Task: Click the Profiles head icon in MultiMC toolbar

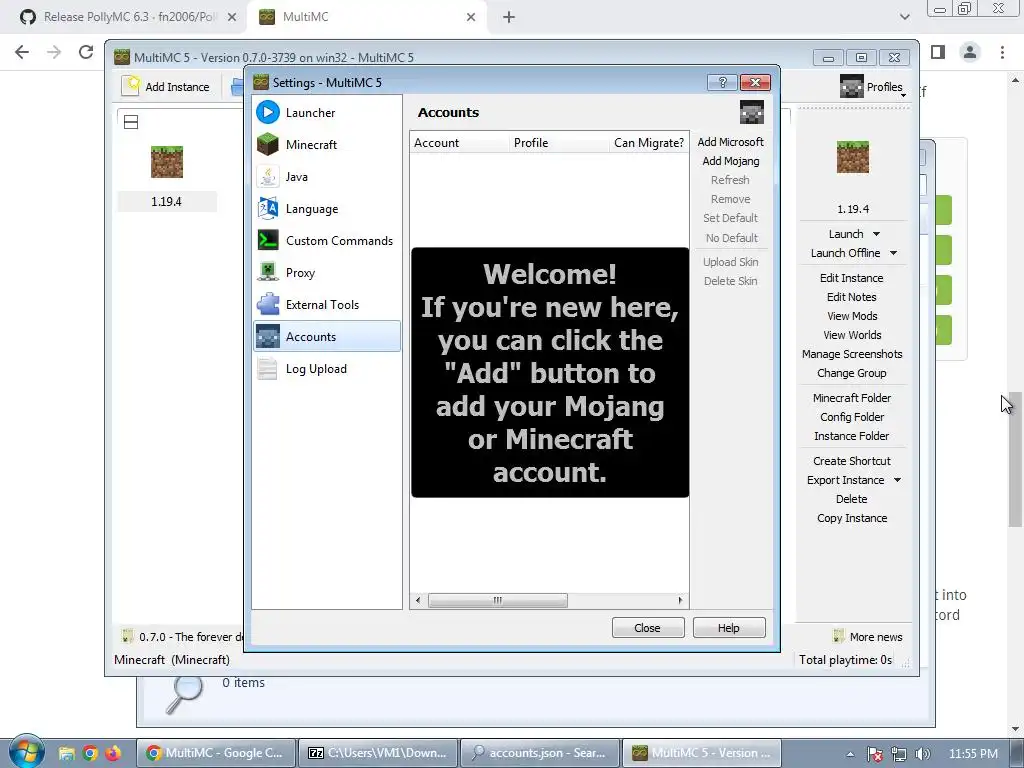Action: (x=852, y=86)
